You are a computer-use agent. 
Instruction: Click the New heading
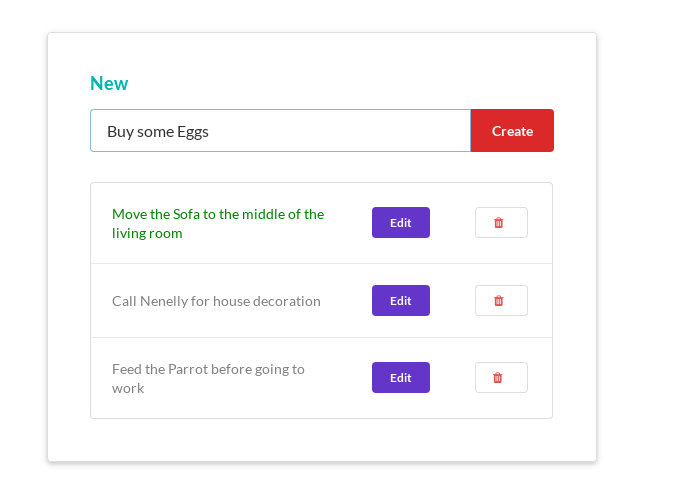pos(109,83)
